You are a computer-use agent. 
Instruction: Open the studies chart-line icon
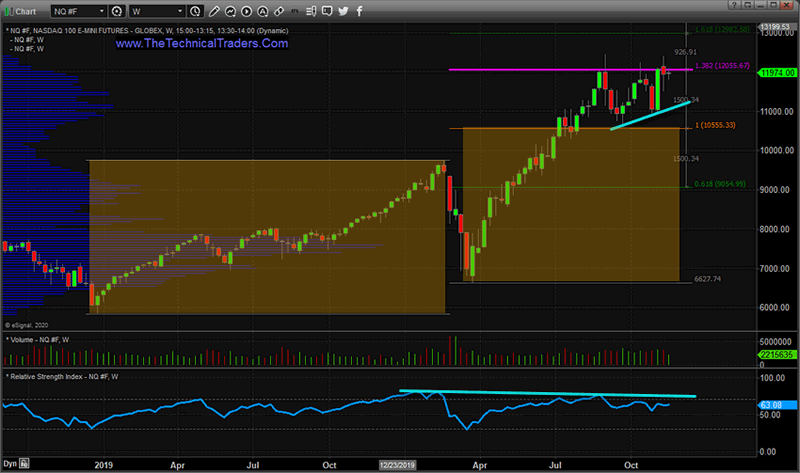point(230,11)
